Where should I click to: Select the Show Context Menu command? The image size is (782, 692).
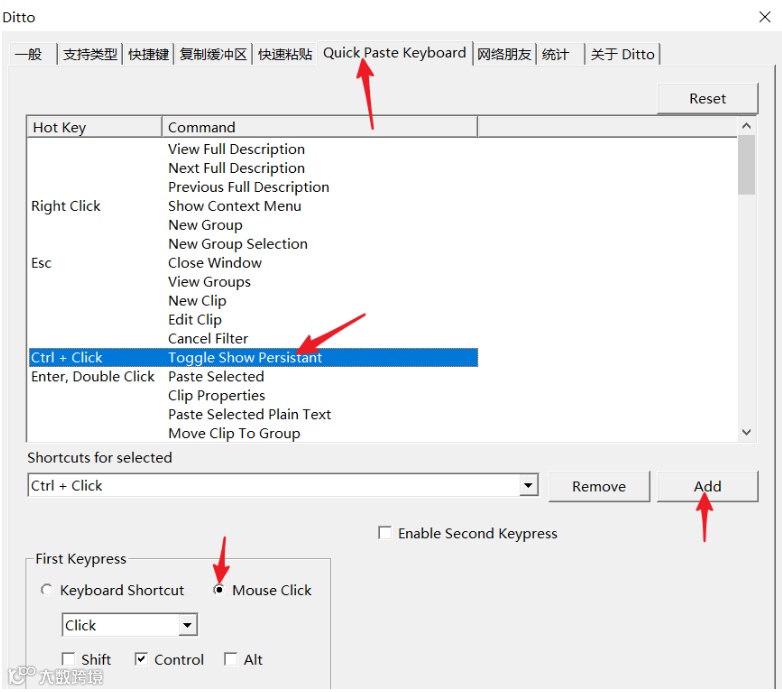(x=253, y=206)
